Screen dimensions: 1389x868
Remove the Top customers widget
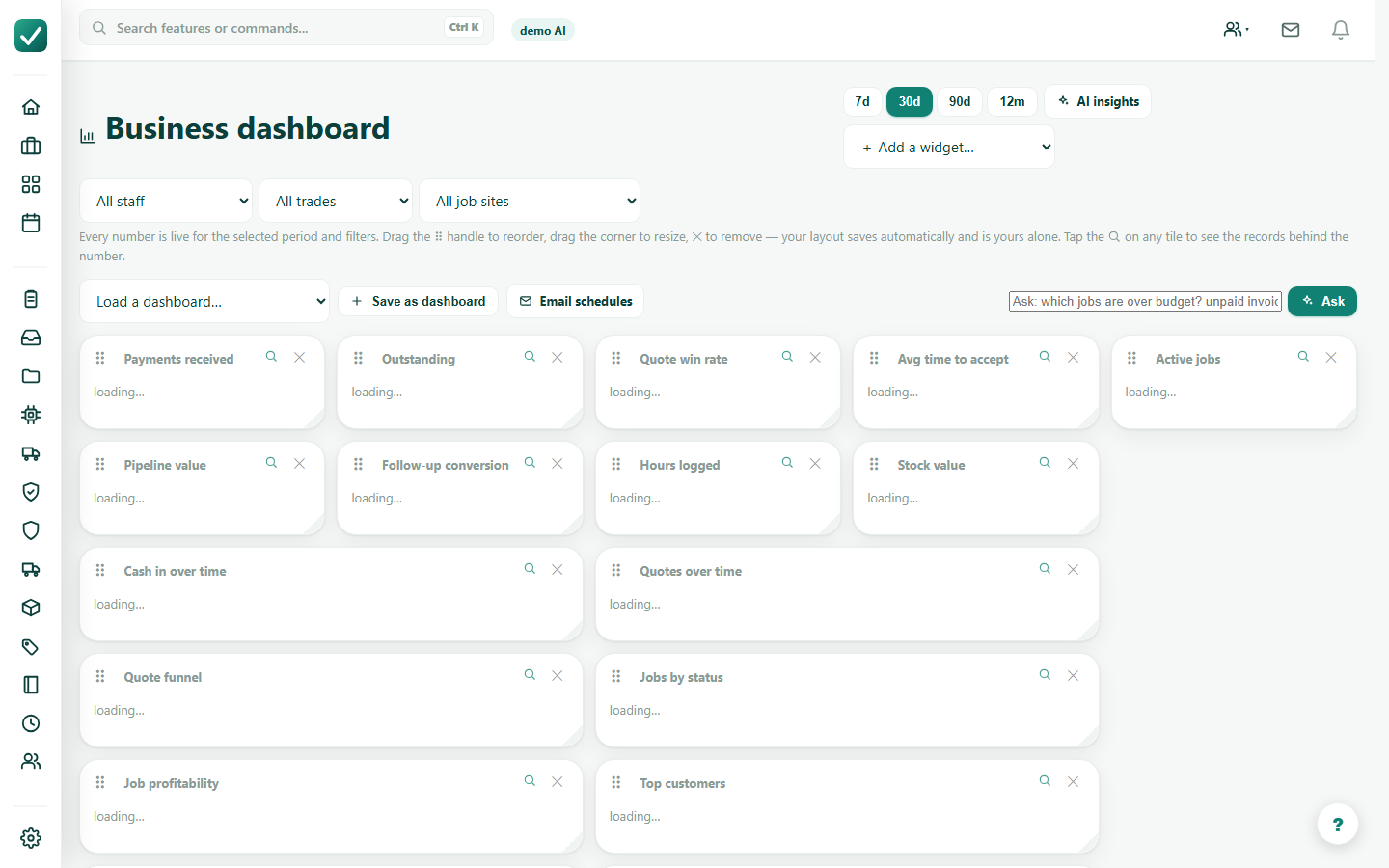pyautogui.click(x=1073, y=781)
